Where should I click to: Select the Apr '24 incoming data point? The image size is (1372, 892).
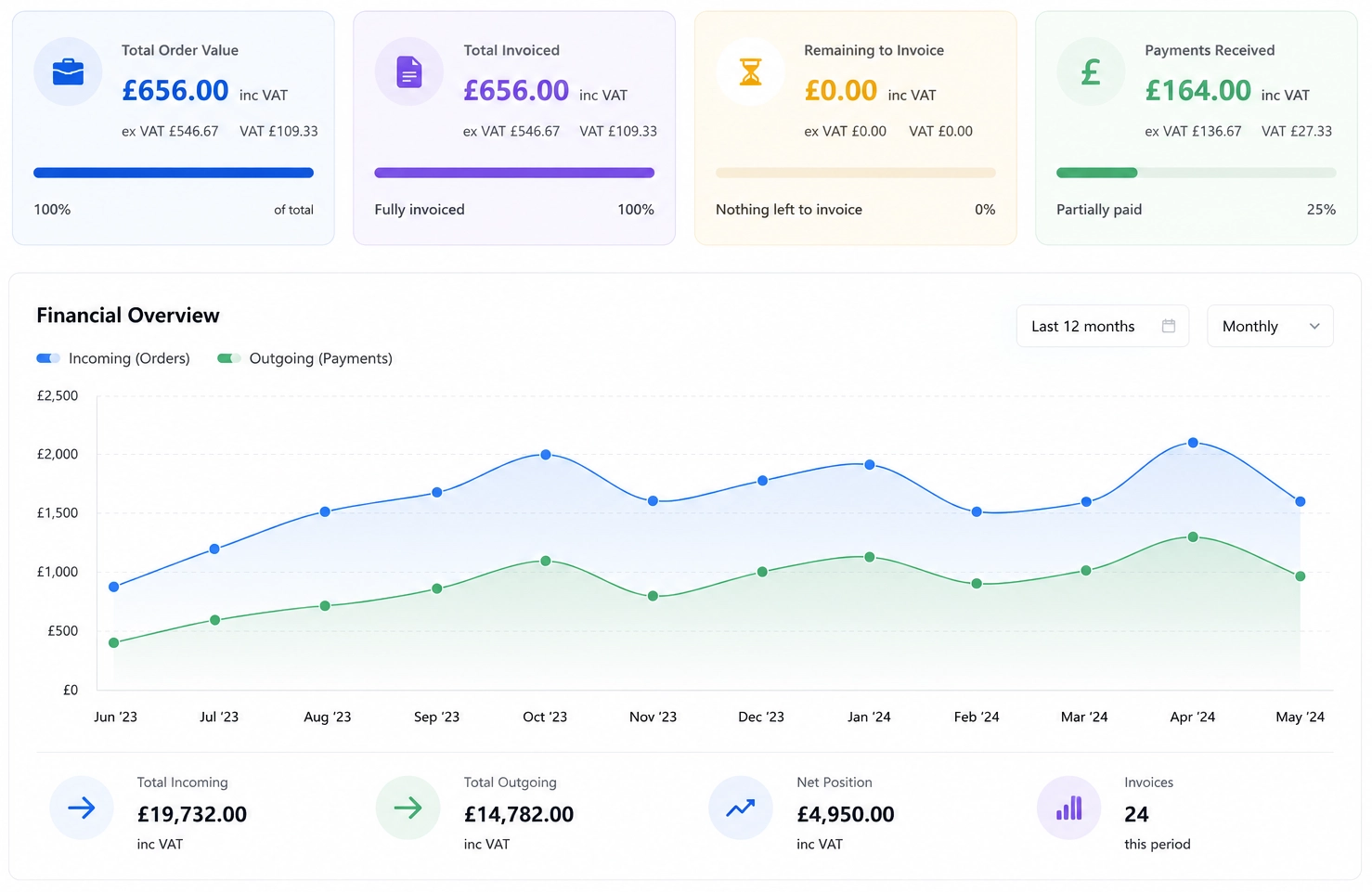1193,443
